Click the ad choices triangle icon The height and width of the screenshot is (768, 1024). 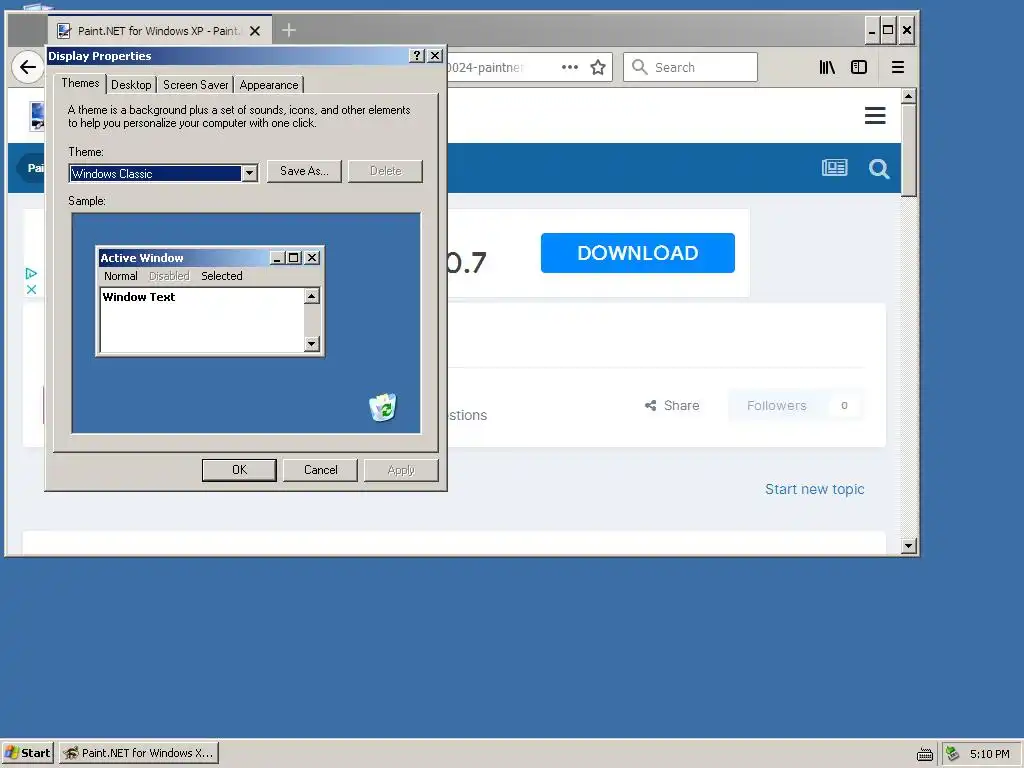tap(31, 273)
